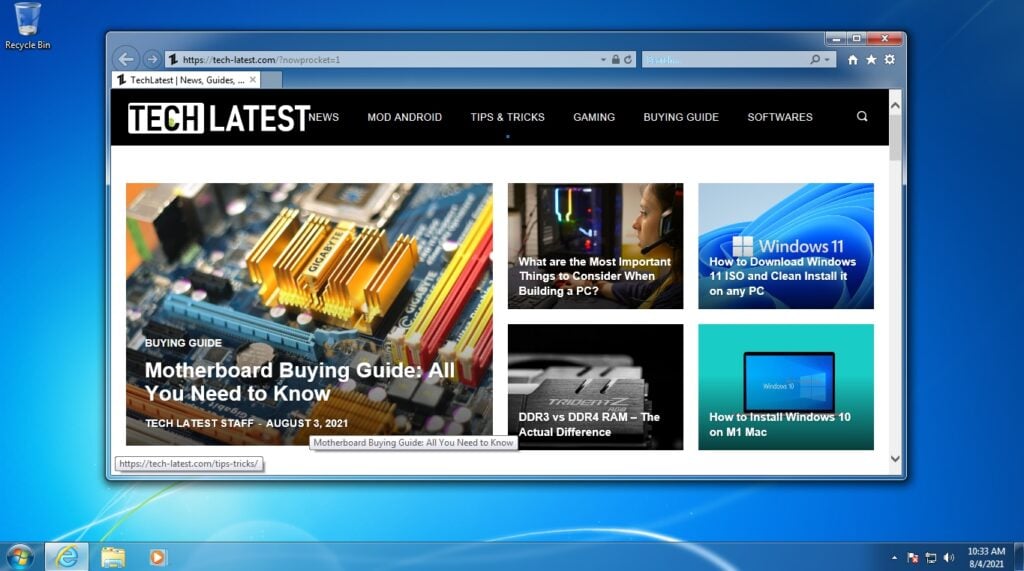Open the TIPS & TRICKS menu item
The image size is (1024, 571).
[507, 117]
